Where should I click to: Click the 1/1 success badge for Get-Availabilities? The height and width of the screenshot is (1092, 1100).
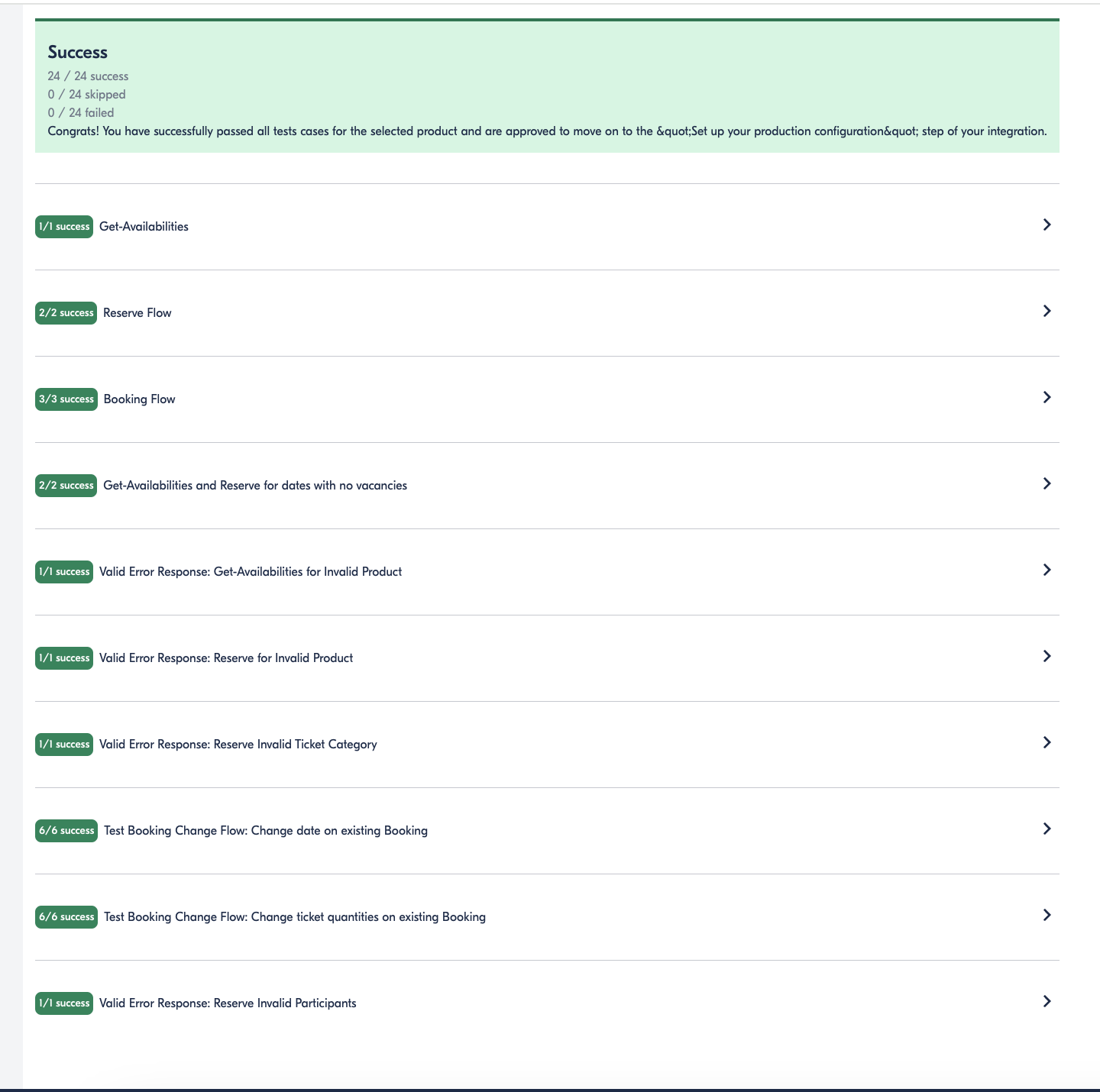tap(64, 227)
